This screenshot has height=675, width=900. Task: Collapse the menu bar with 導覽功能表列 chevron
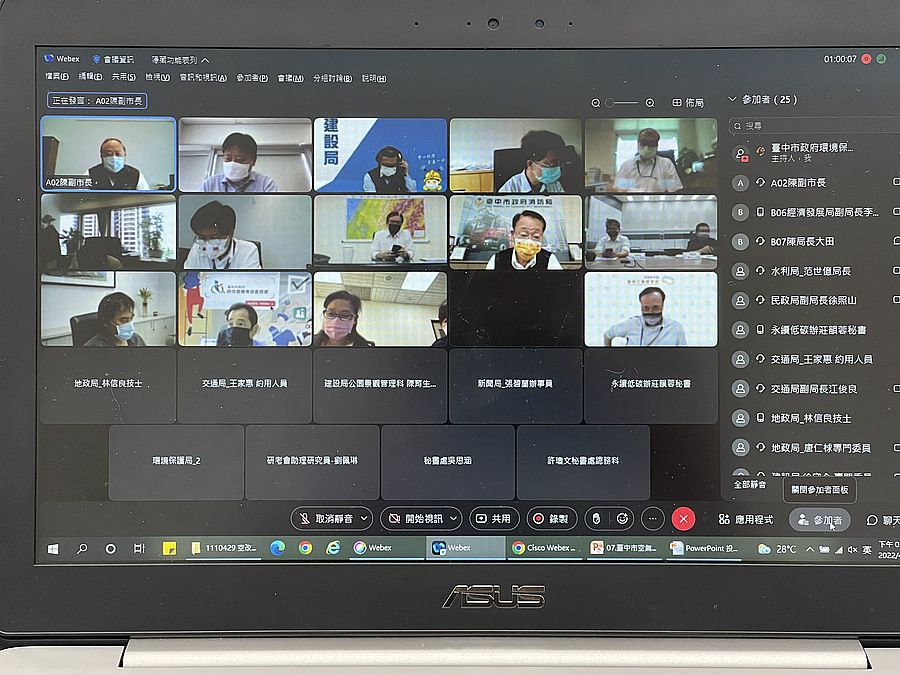click(x=205, y=60)
